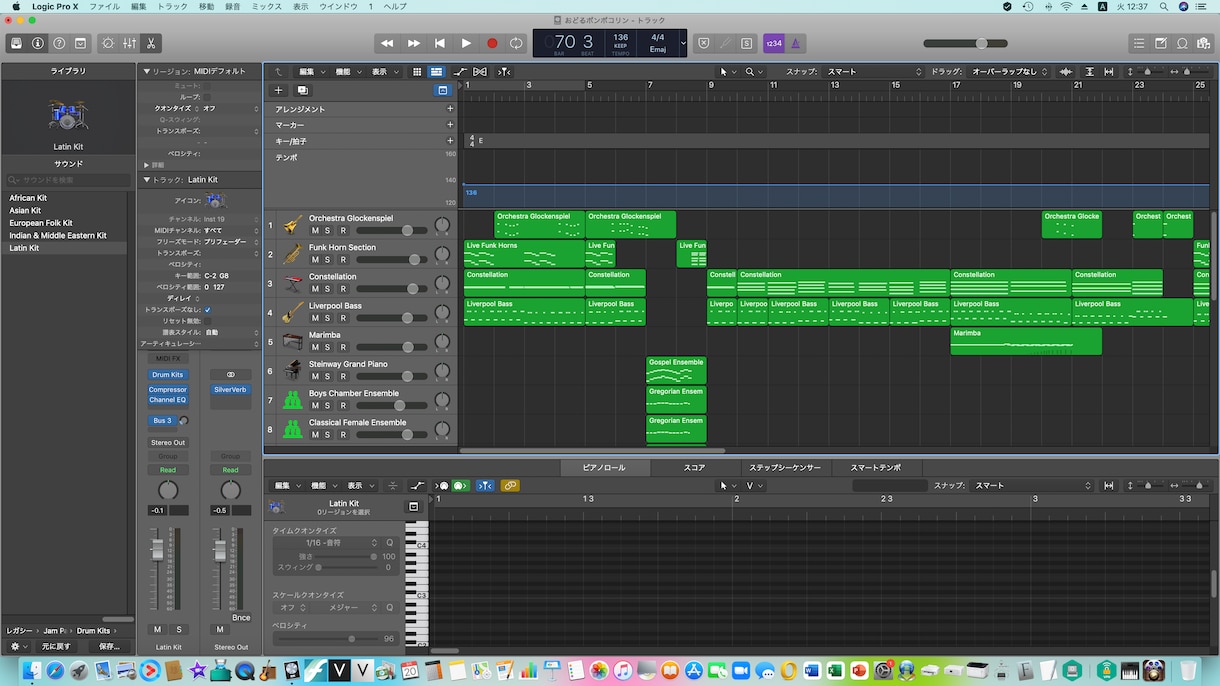1220x686 pixels.
Task: Open the Loop Browser button
Action: [x=1182, y=43]
